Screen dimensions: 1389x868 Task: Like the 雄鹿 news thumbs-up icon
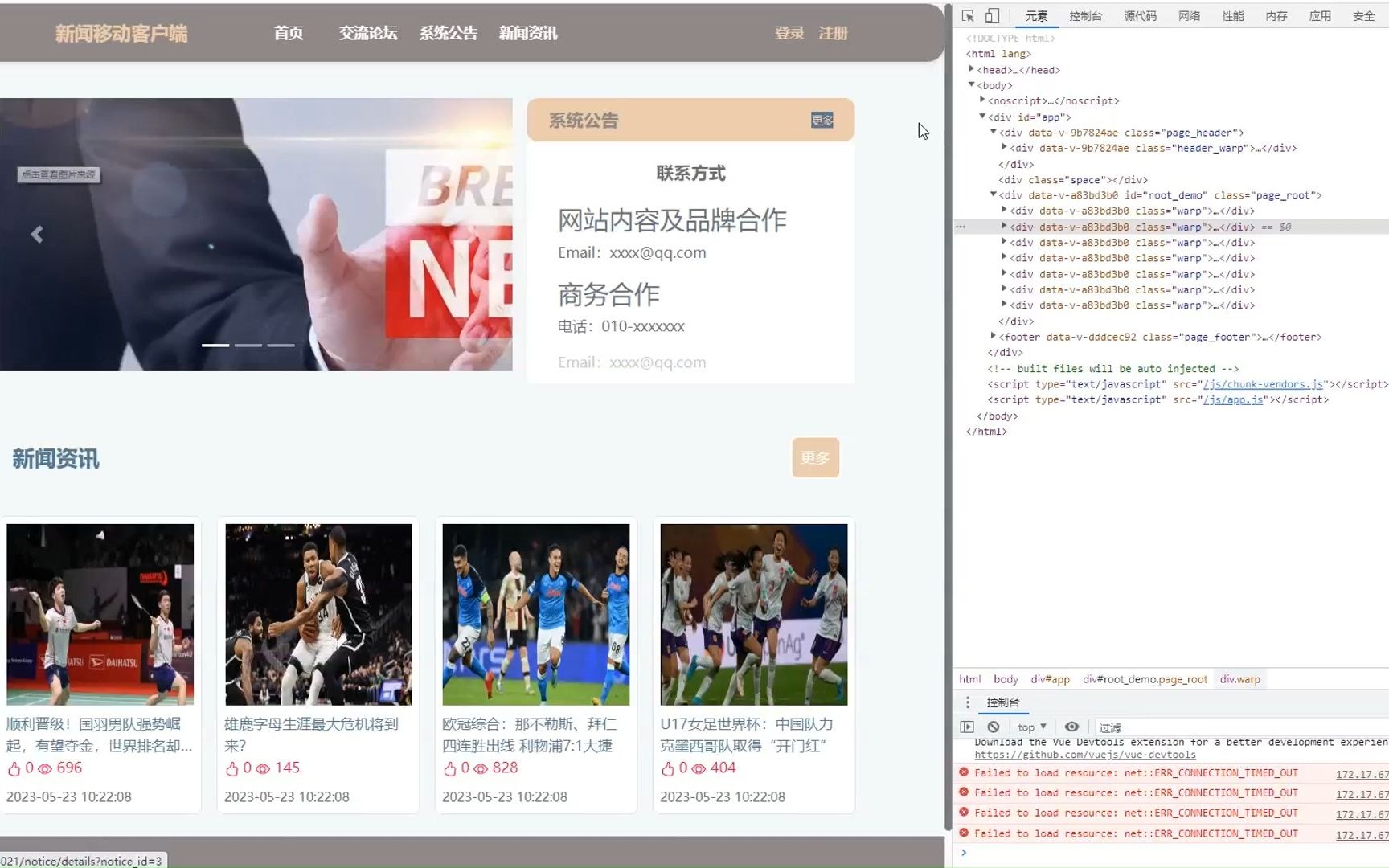[x=232, y=769]
